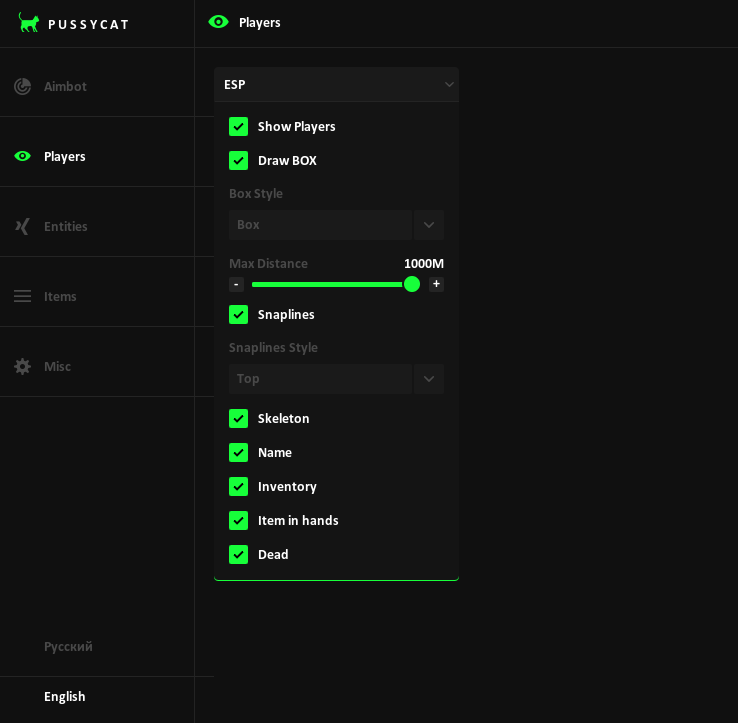The width and height of the screenshot is (738, 723).
Task: Turn off the Item in hands checkbox
Action: coord(238,520)
